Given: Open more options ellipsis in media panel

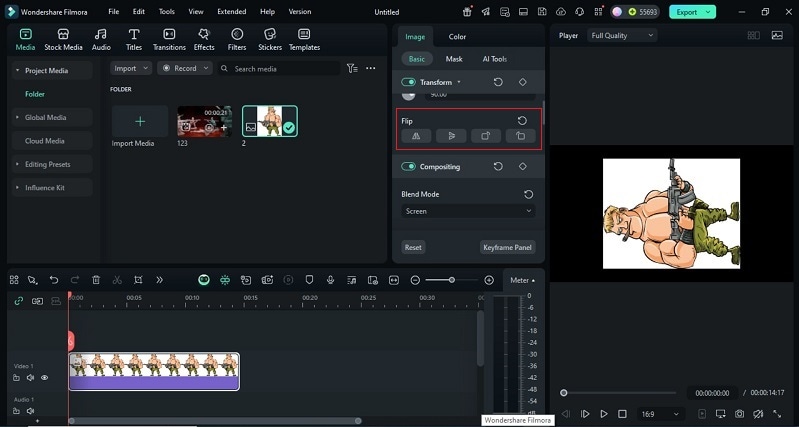Looking at the screenshot, I should click(371, 68).
